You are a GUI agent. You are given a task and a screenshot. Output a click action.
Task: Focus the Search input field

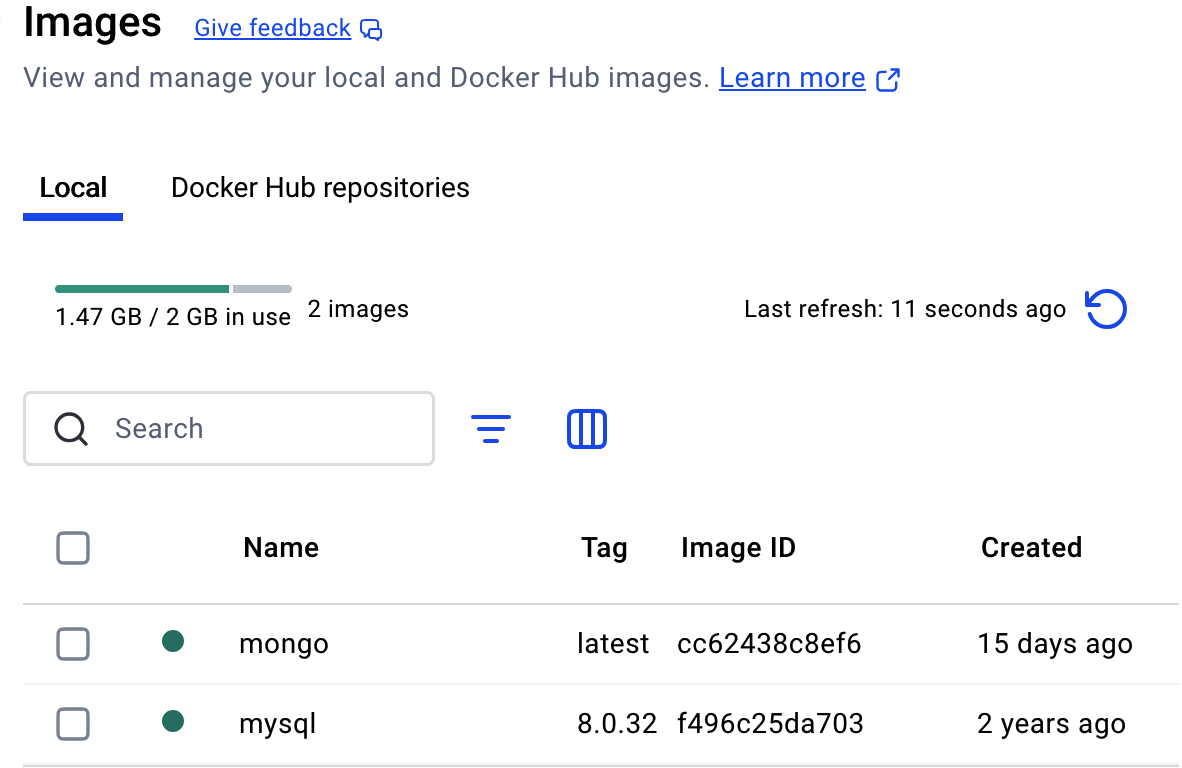point(260,429)
